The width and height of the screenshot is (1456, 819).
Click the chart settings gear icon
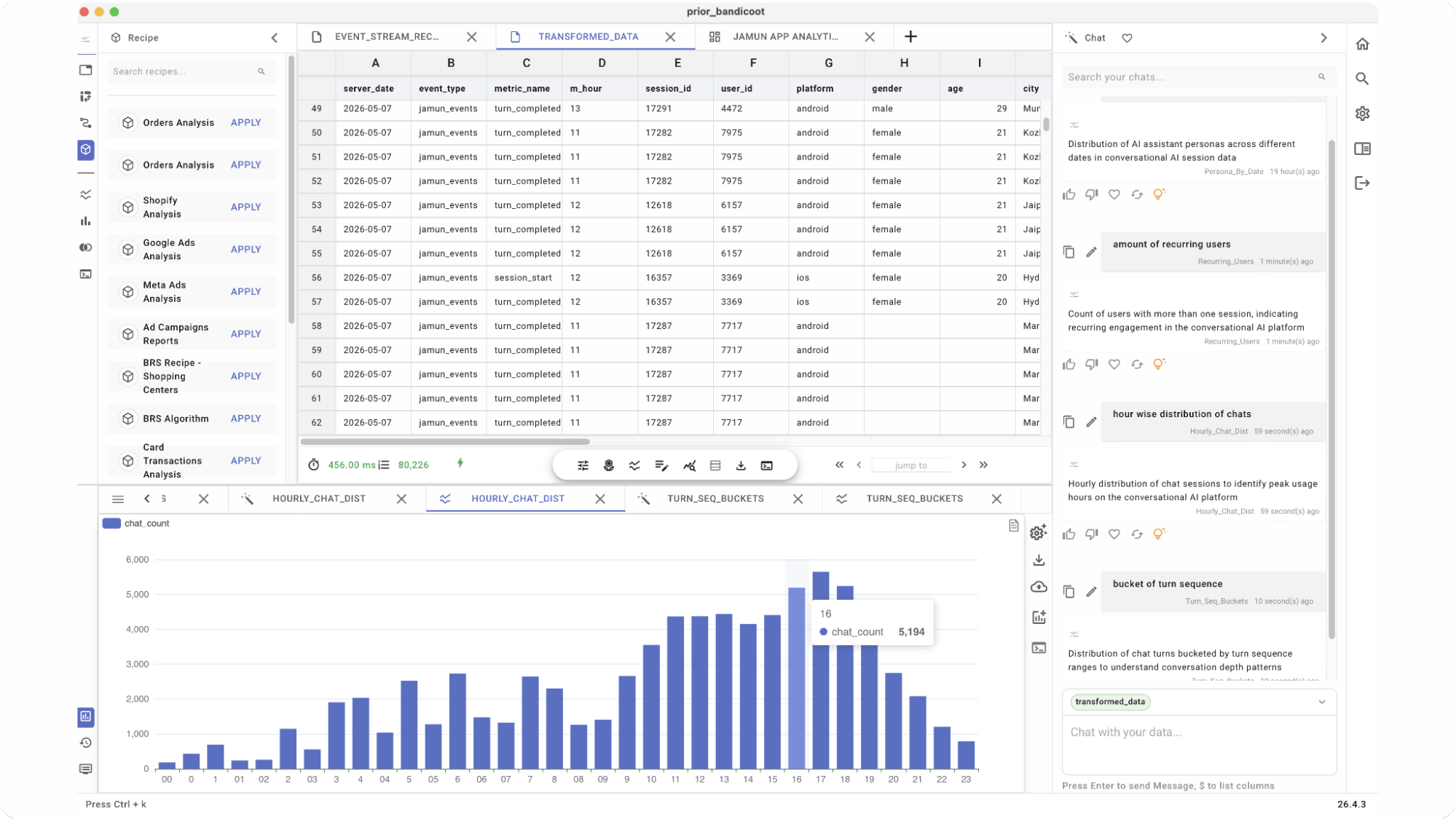pyautogui.click(x=1039, y=532)
